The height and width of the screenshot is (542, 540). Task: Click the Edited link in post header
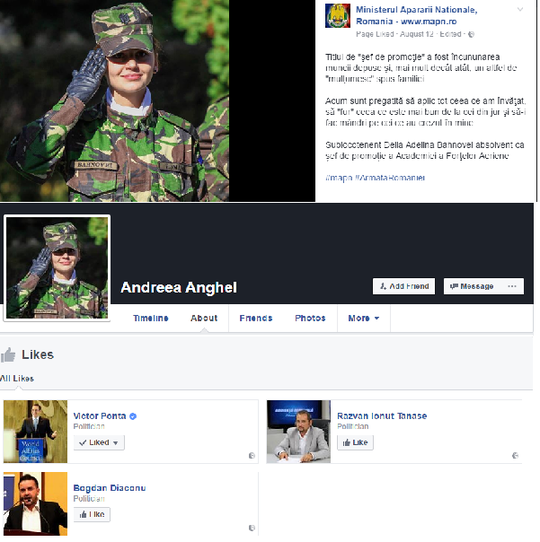coord(450,34)
